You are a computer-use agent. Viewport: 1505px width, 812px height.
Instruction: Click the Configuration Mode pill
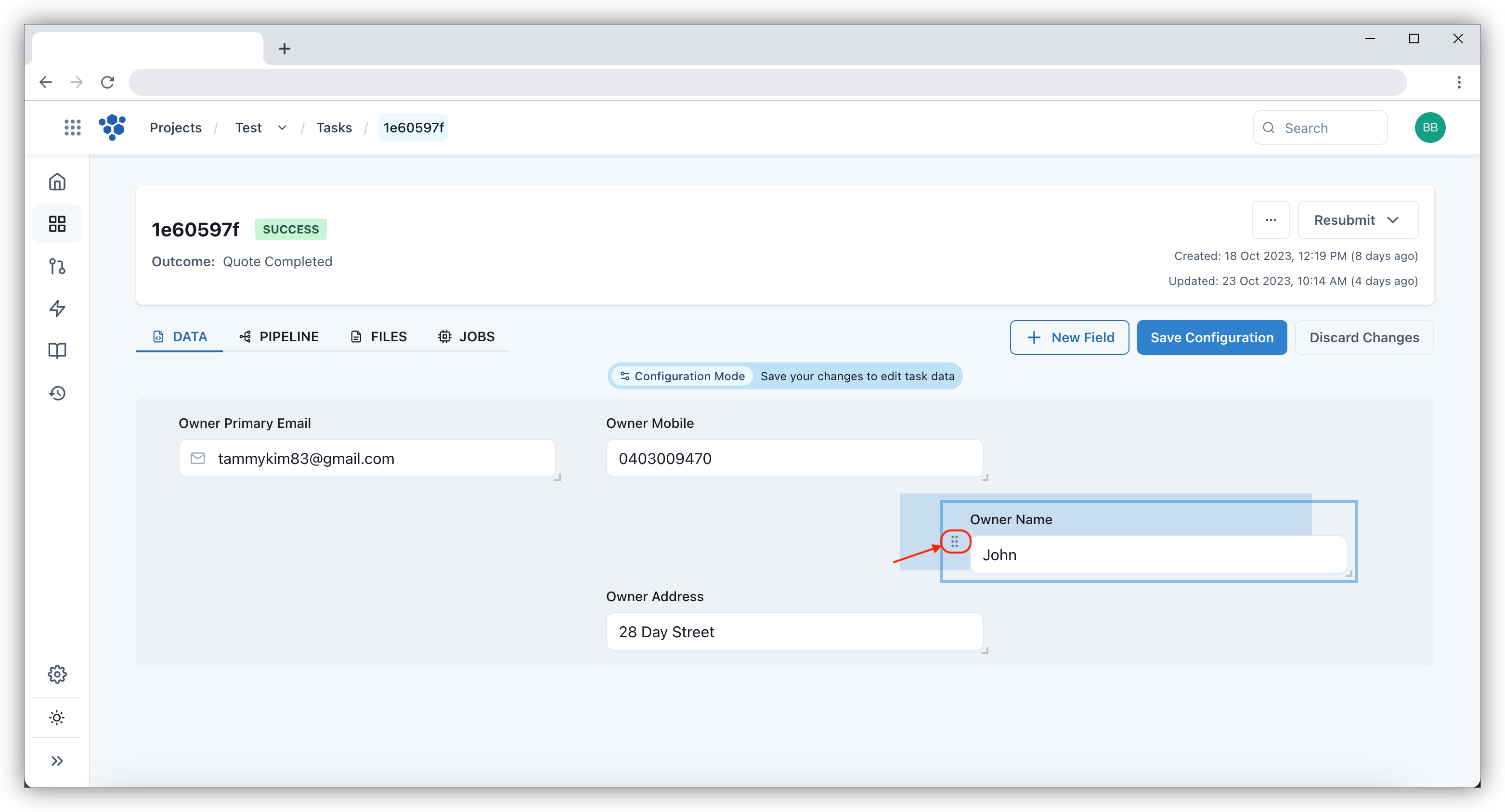(681, 375)
